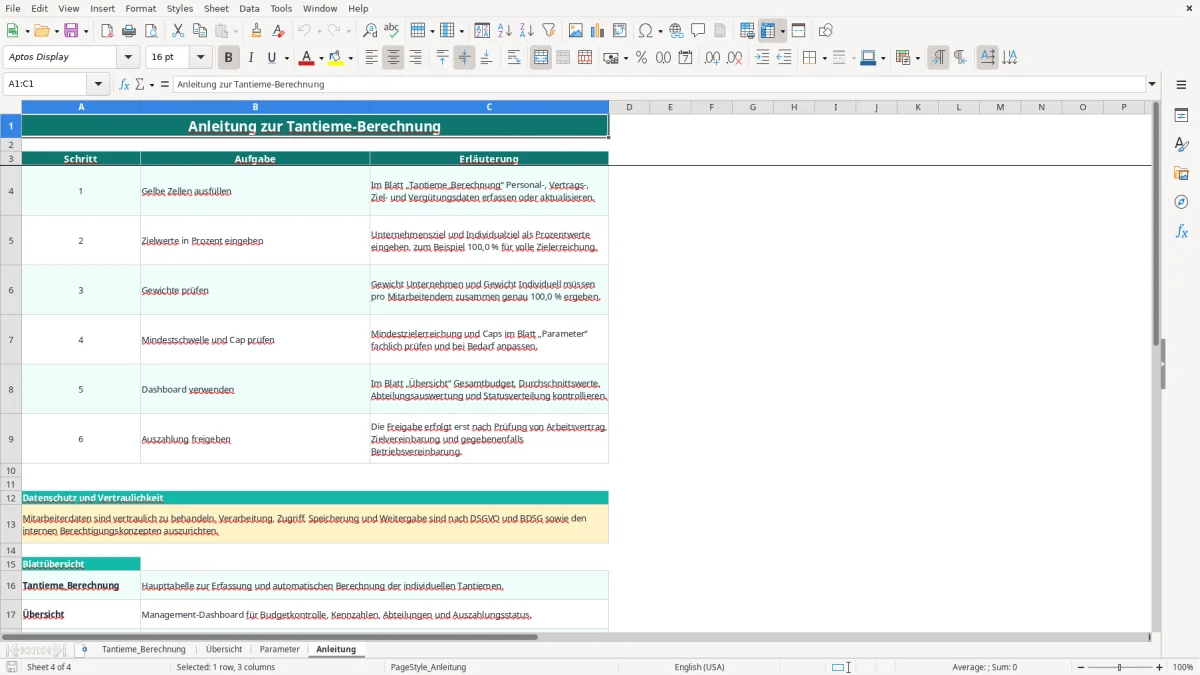Open the Sheet menu

coord(216,8)
